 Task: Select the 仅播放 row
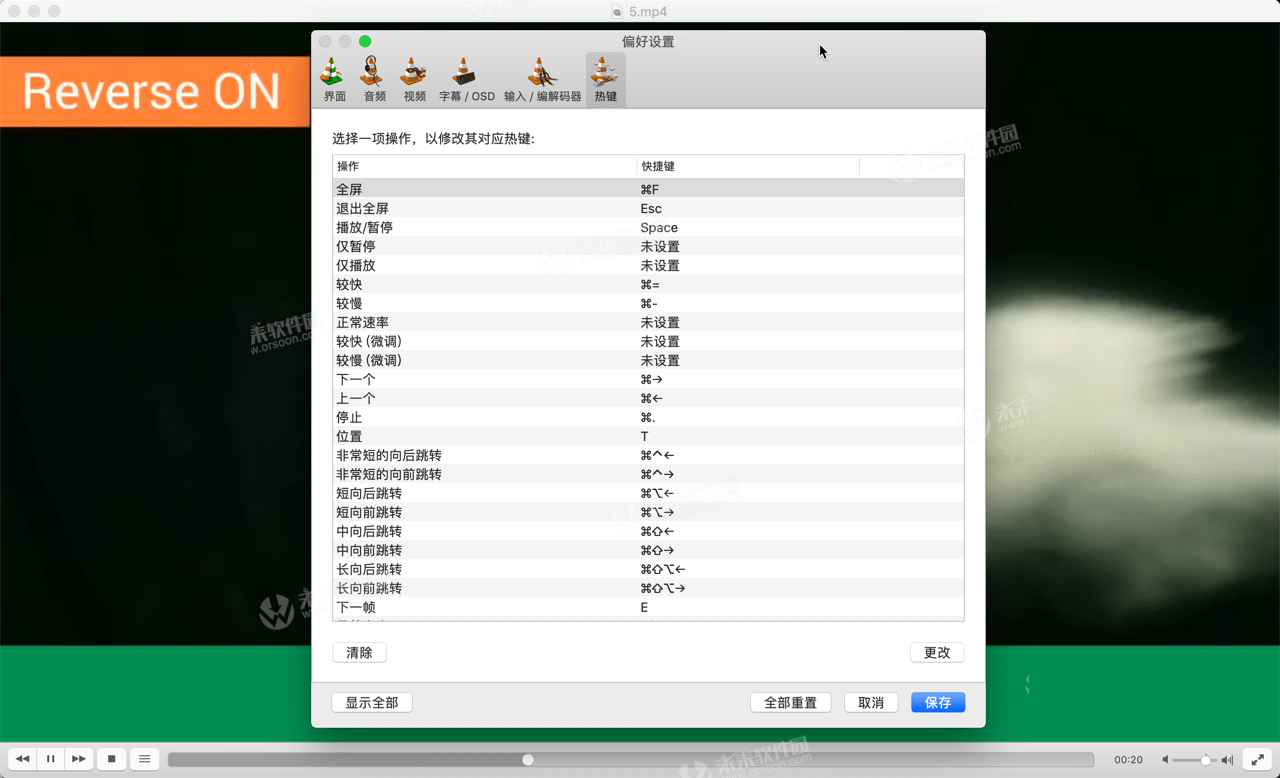[648, 265]
